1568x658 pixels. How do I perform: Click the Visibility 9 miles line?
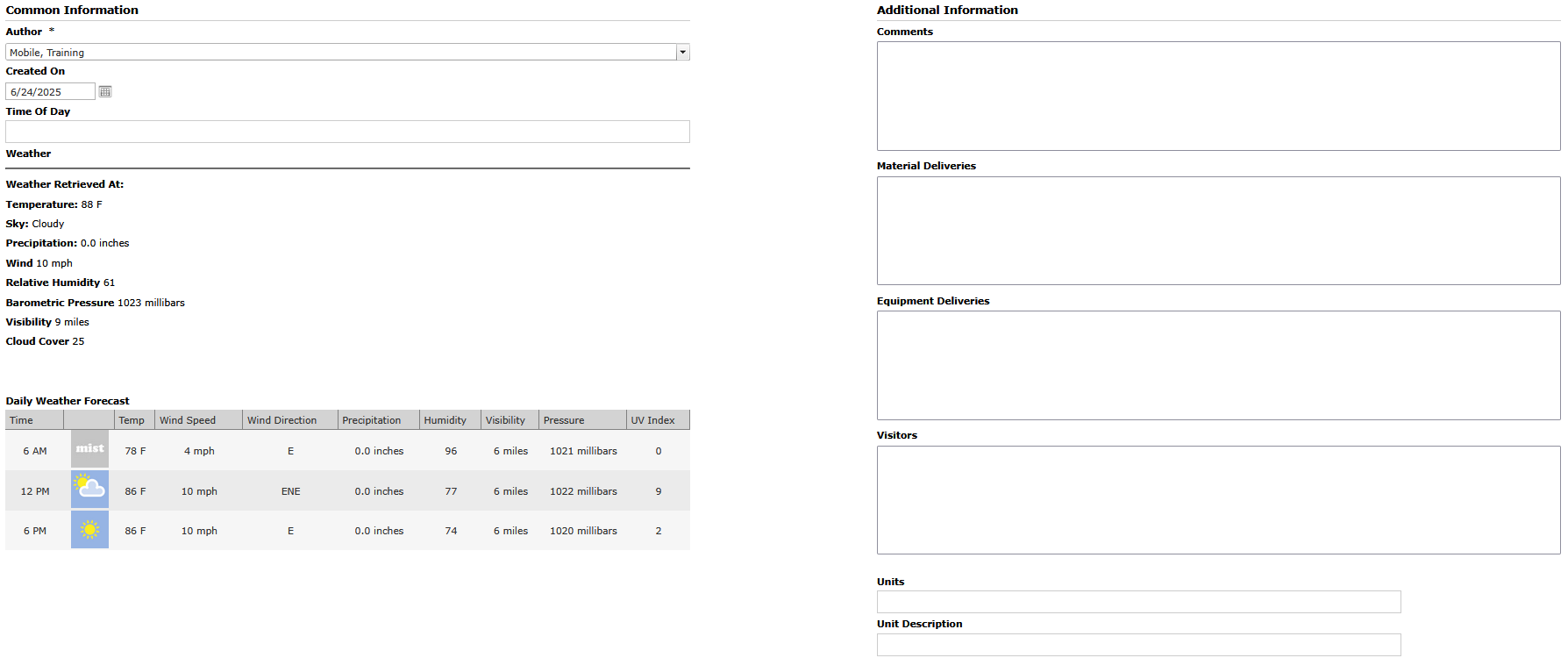tap(47, 322)
